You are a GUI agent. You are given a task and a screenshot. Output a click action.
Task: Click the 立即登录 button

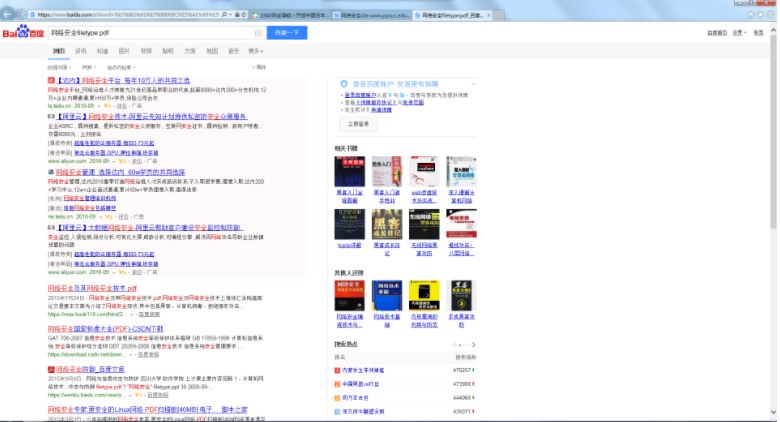(x=358, y=124)
